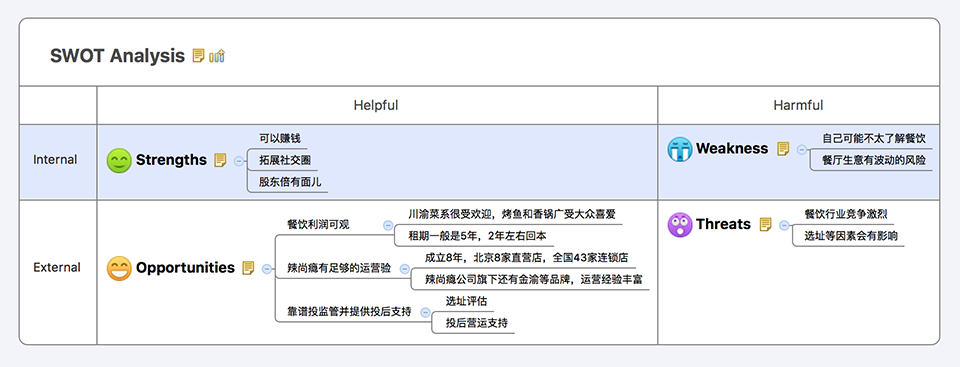Select the 选址评估 subtopic
Screen dimensions: 960x367
click(466, 301)
